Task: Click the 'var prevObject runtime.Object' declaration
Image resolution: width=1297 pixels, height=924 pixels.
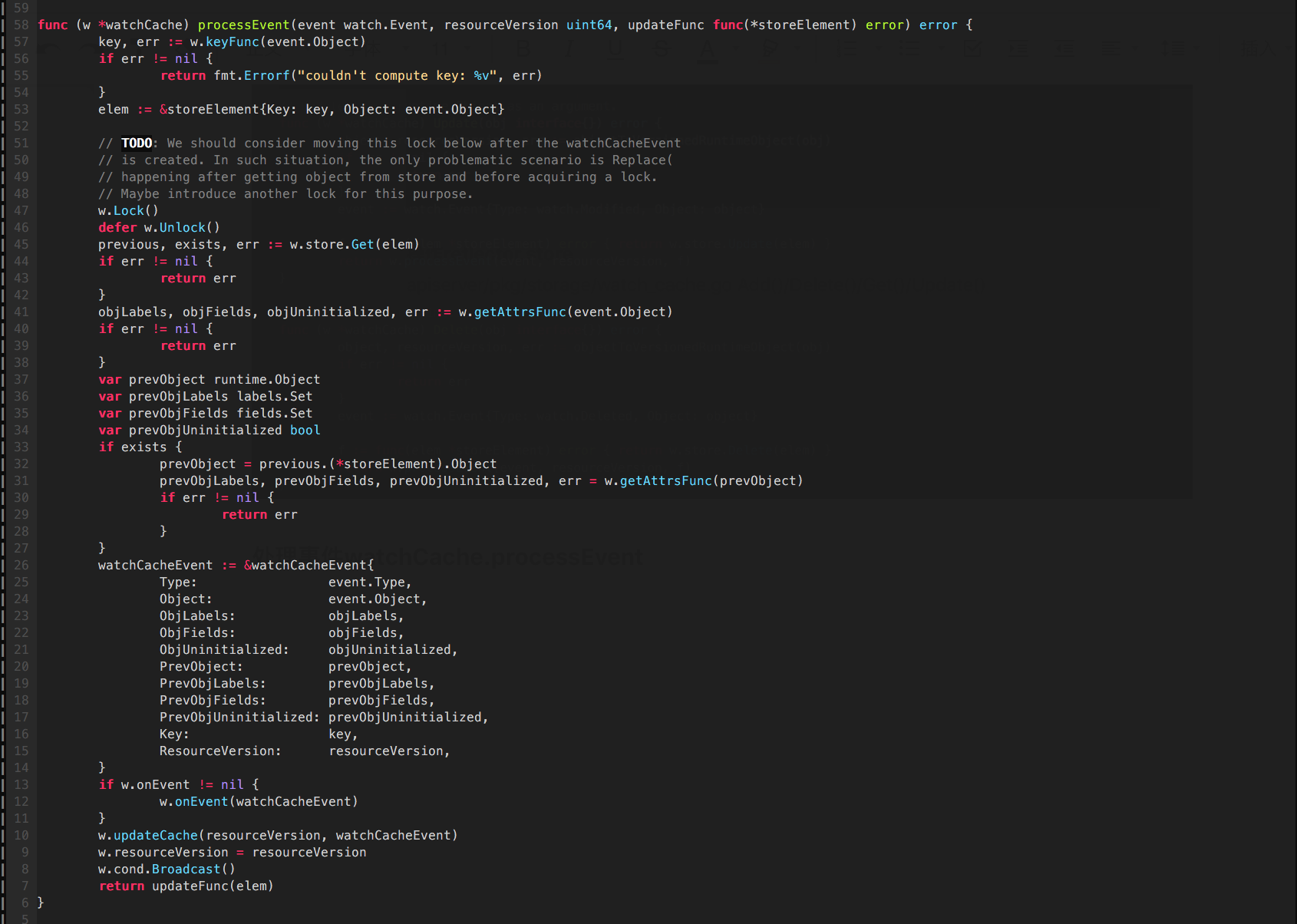Action: tap(209, 380)
